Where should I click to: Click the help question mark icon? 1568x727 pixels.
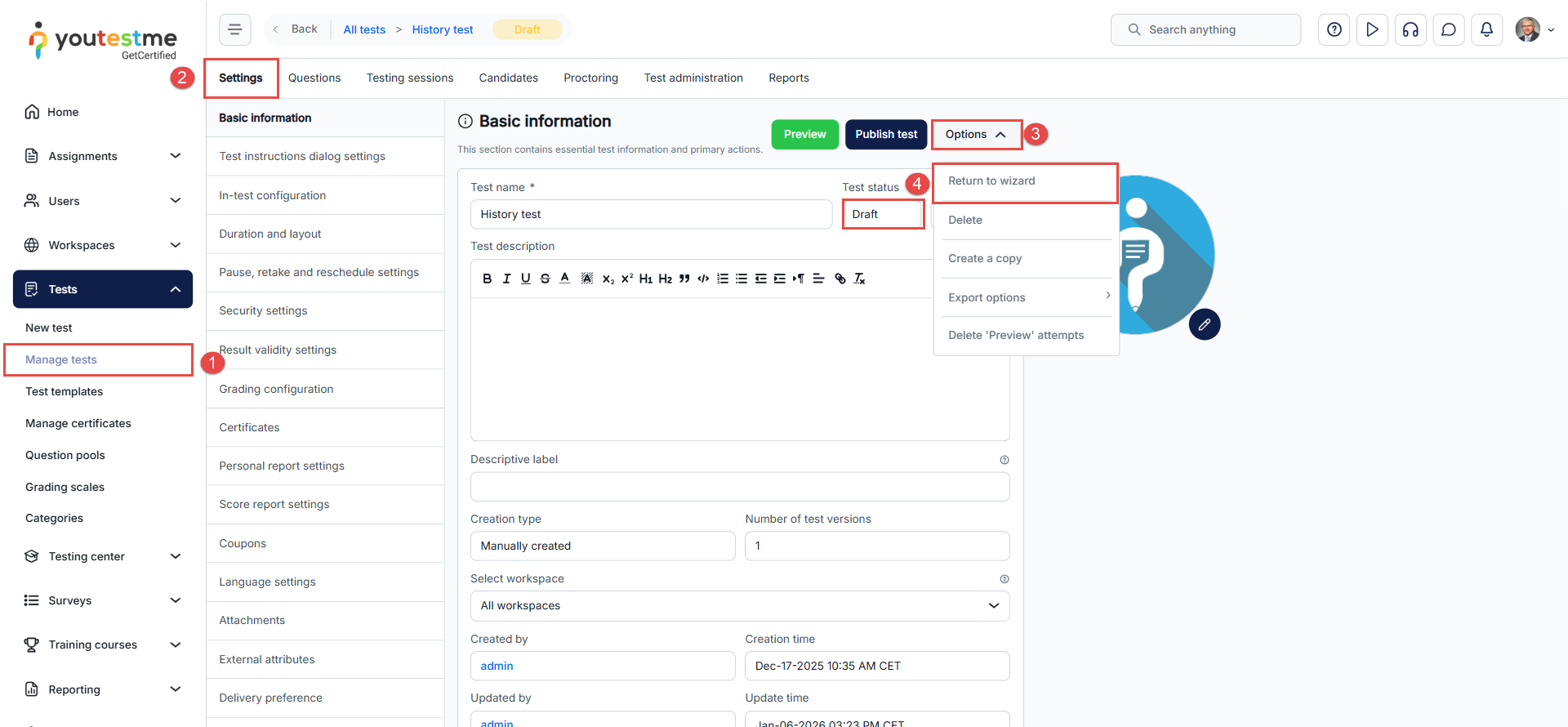pyautogui.click(x=1334, y=29)
